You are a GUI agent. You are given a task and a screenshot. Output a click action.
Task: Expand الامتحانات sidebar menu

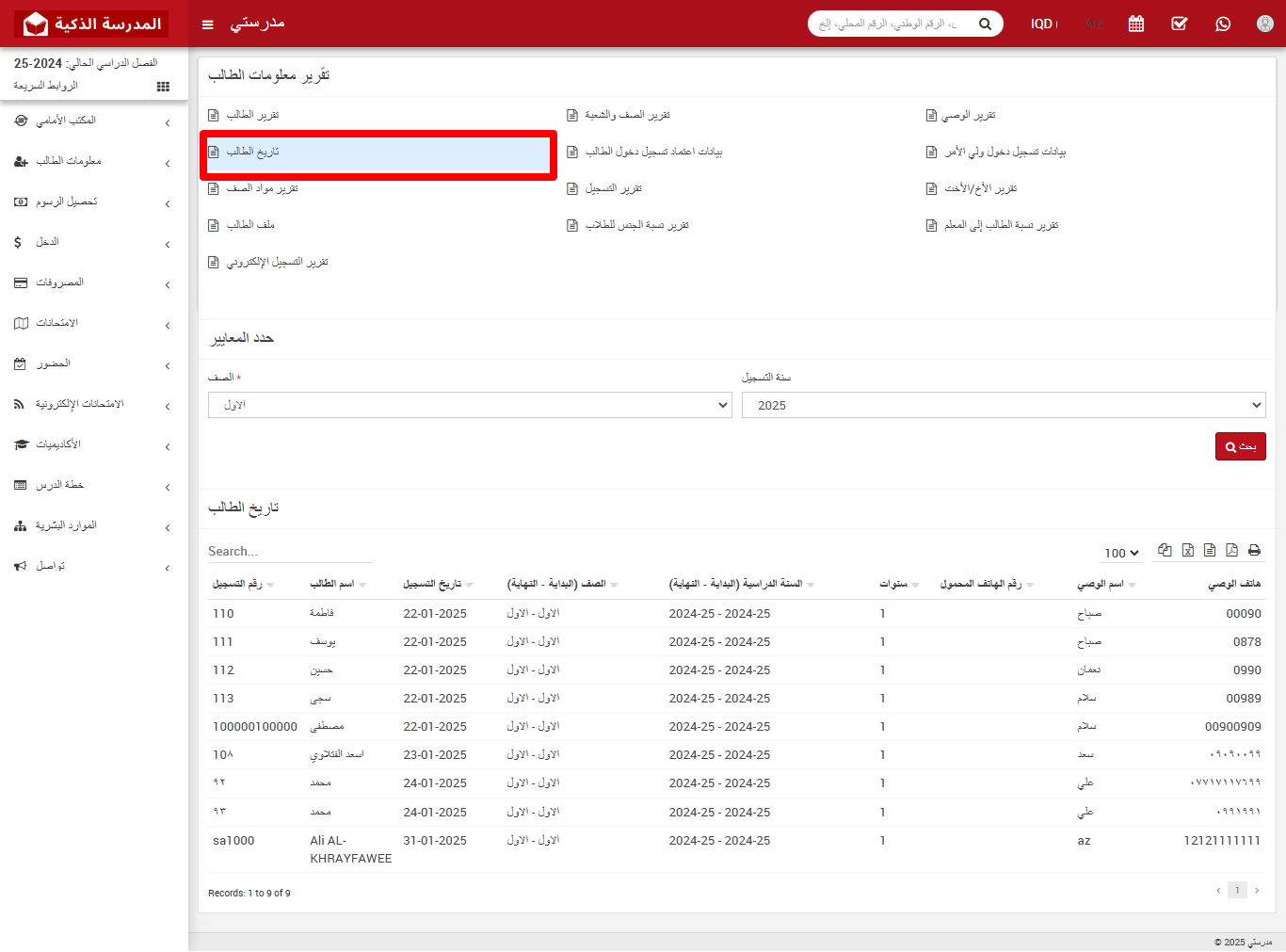(92, 323)
